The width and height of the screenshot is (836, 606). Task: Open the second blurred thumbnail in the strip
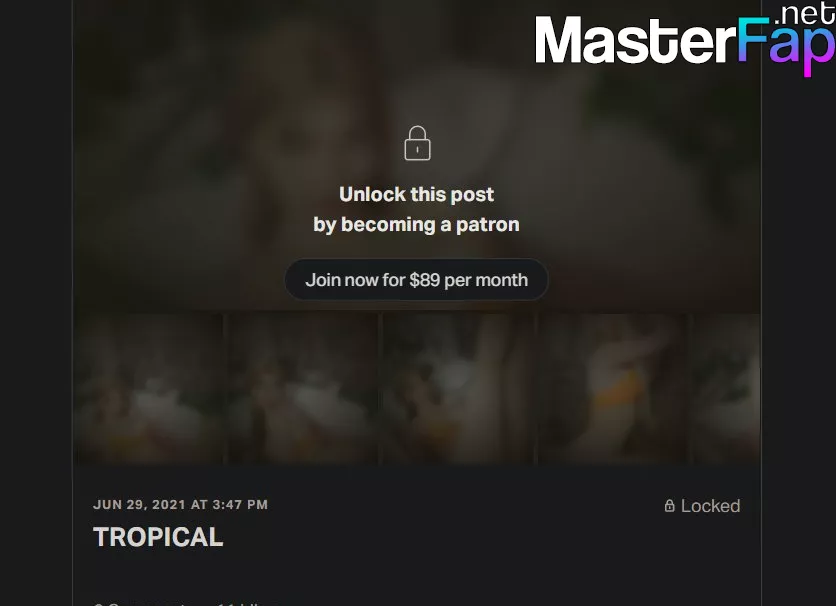pyautogui.click(x=303, y=389)
